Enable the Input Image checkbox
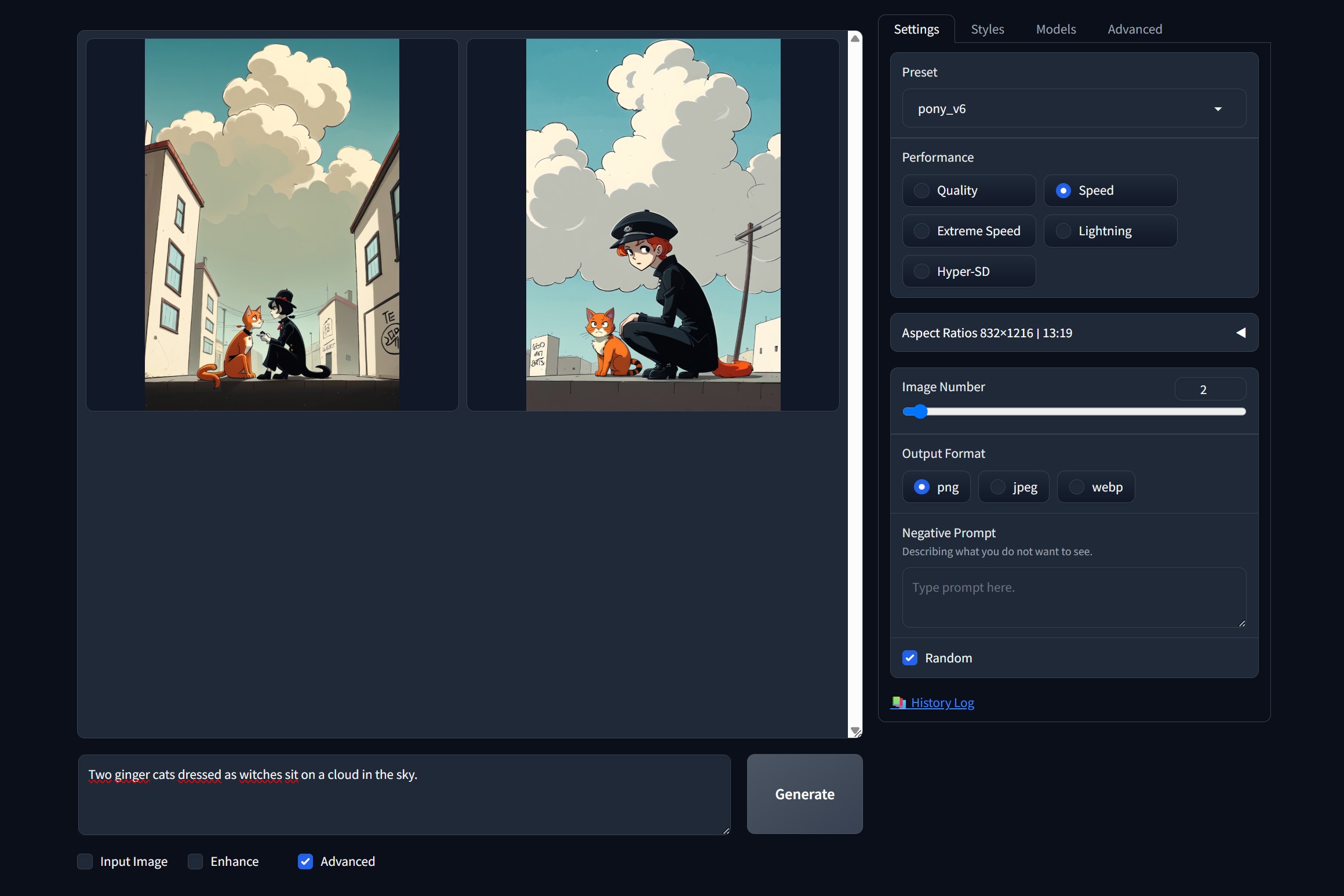Viewport: 1344px width, 896px height. click(85, 862)
